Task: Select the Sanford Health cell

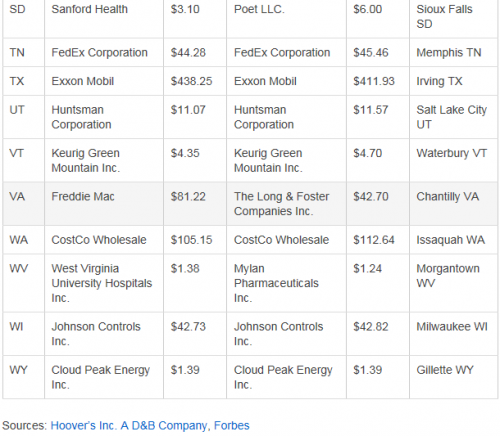Action: (x=104, y=17)
